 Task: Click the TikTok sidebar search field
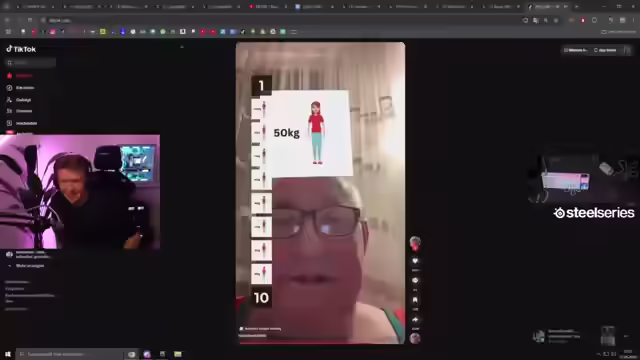[30, 62]
